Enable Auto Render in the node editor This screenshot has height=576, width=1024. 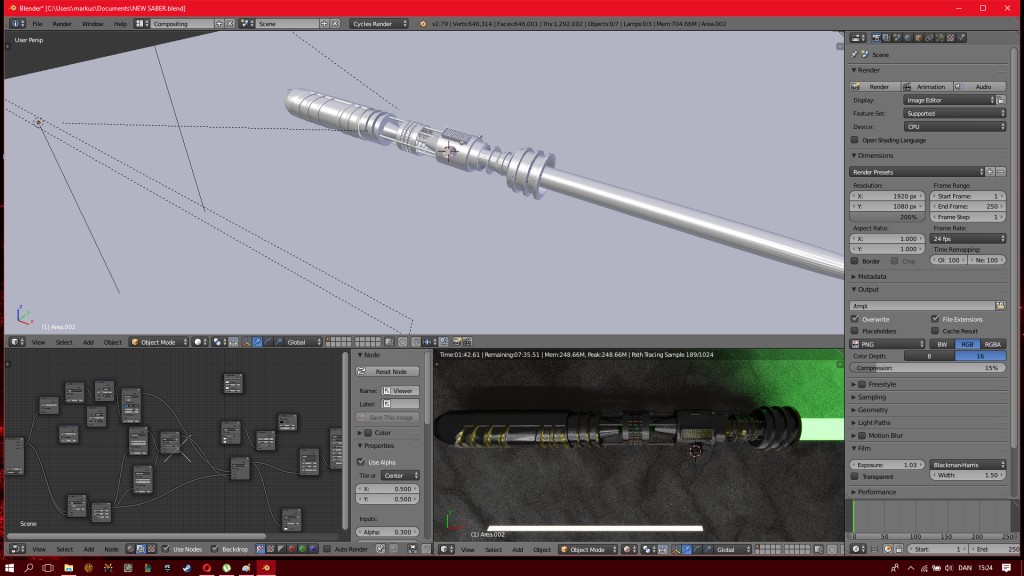tap(327, 548)
